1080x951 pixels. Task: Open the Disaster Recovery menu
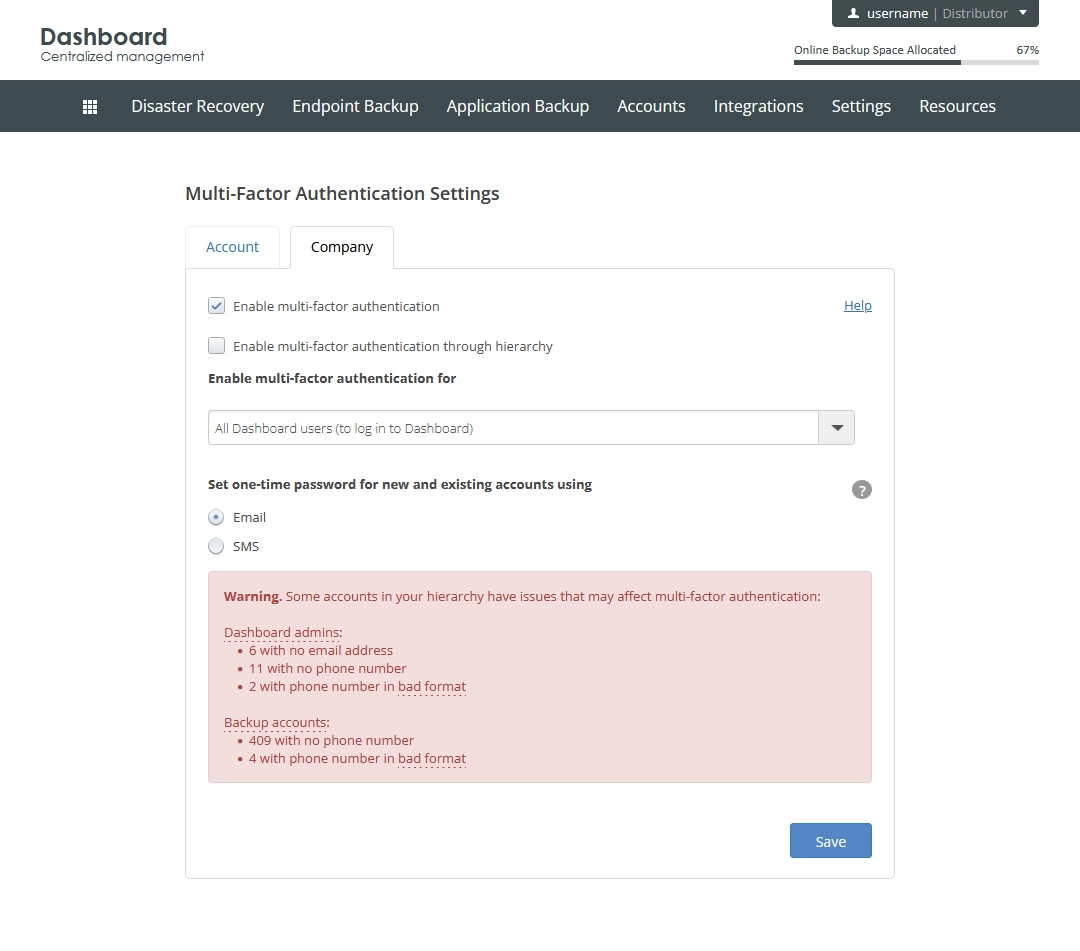point(198,106)
